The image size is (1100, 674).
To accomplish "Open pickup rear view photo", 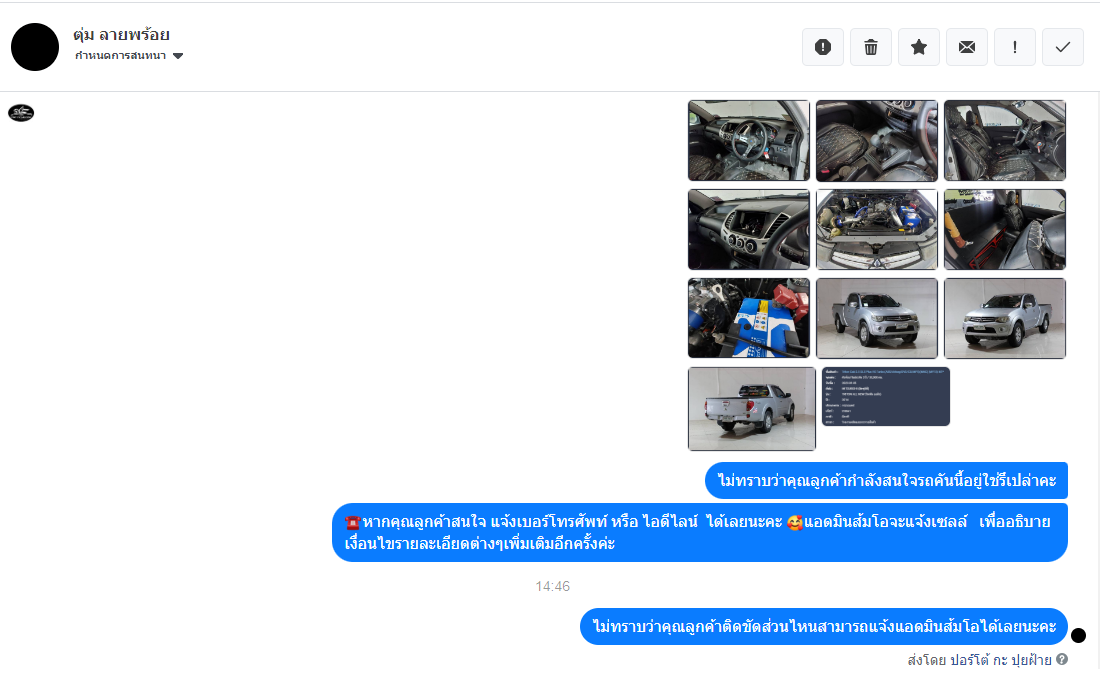I will click(751, 409).
